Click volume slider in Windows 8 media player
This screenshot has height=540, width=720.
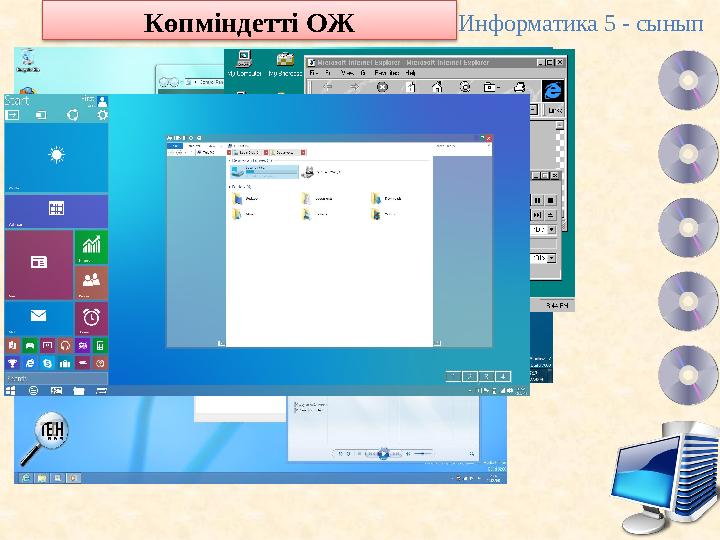[x=423, y=454]
